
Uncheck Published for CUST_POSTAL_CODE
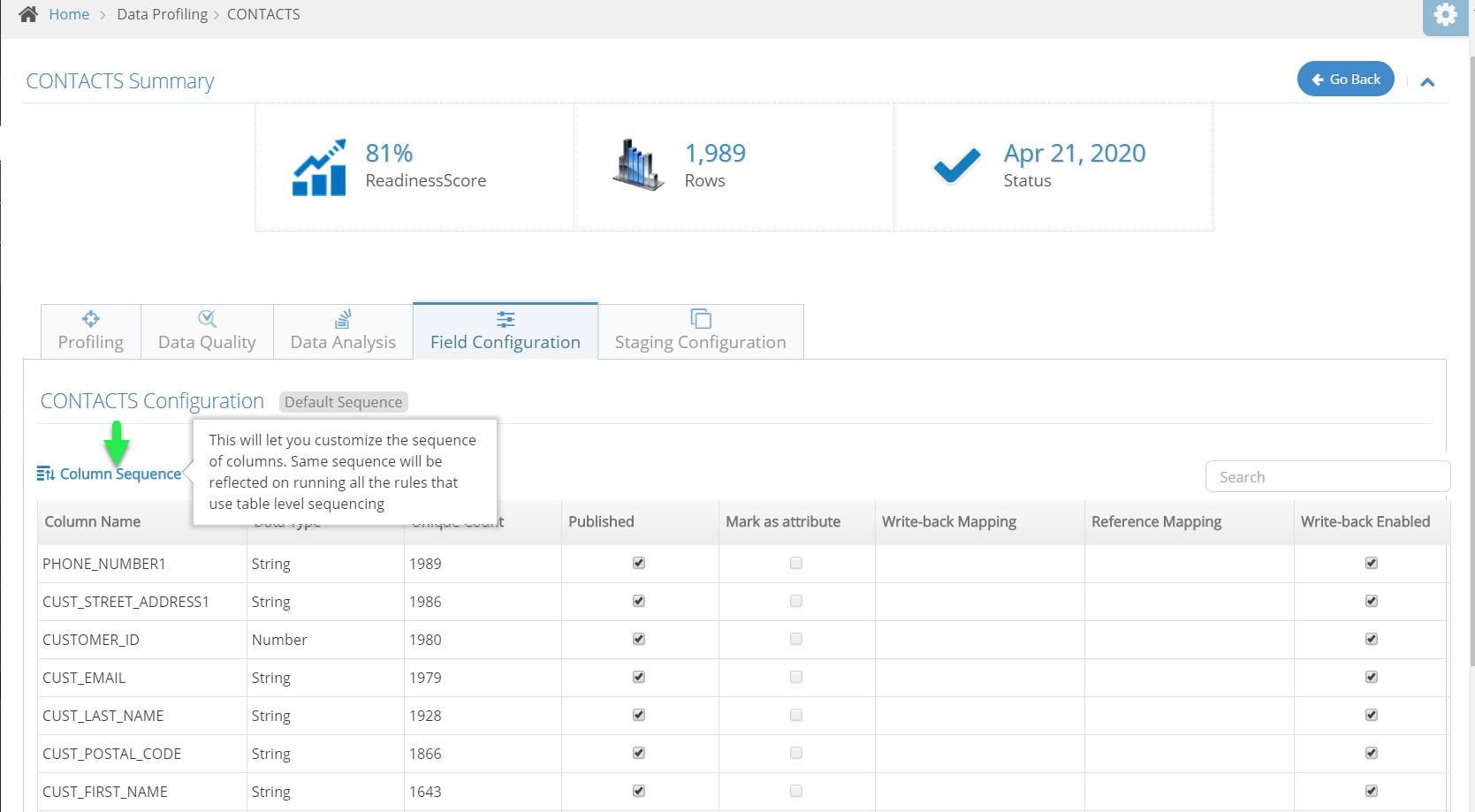639,753
